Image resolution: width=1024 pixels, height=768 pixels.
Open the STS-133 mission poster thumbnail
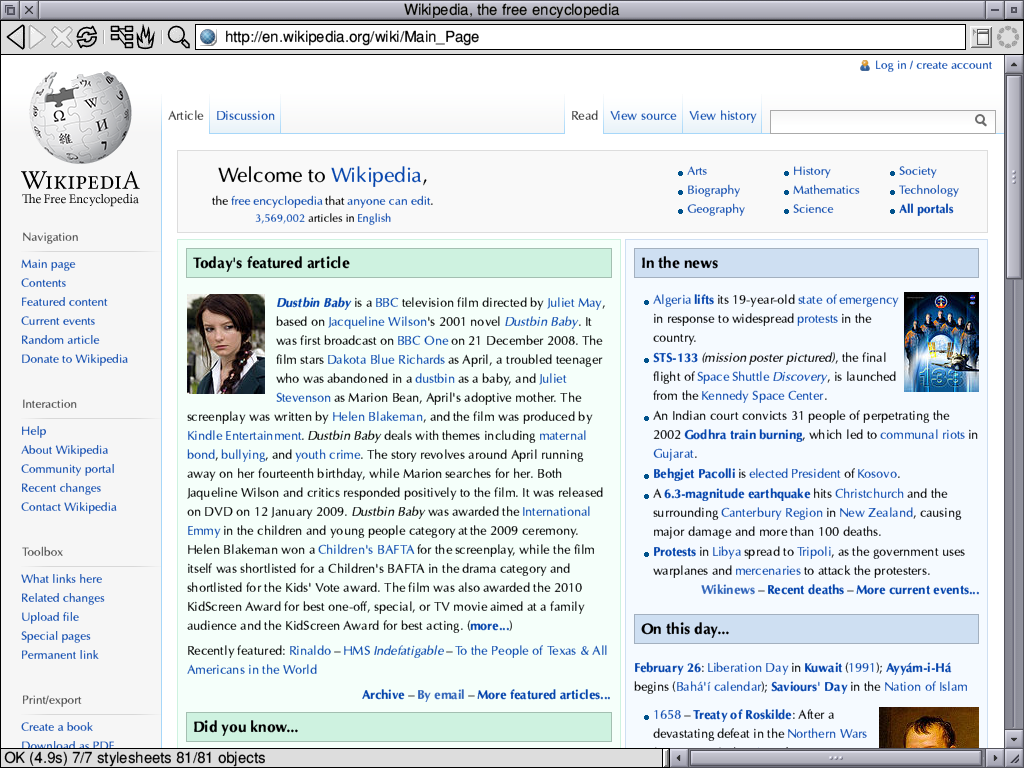941,342
